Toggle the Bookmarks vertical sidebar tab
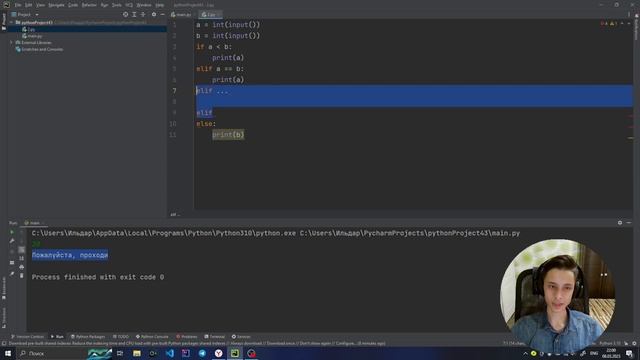The width and height of the screenshot is (640, 360). (x=4, y=288)
